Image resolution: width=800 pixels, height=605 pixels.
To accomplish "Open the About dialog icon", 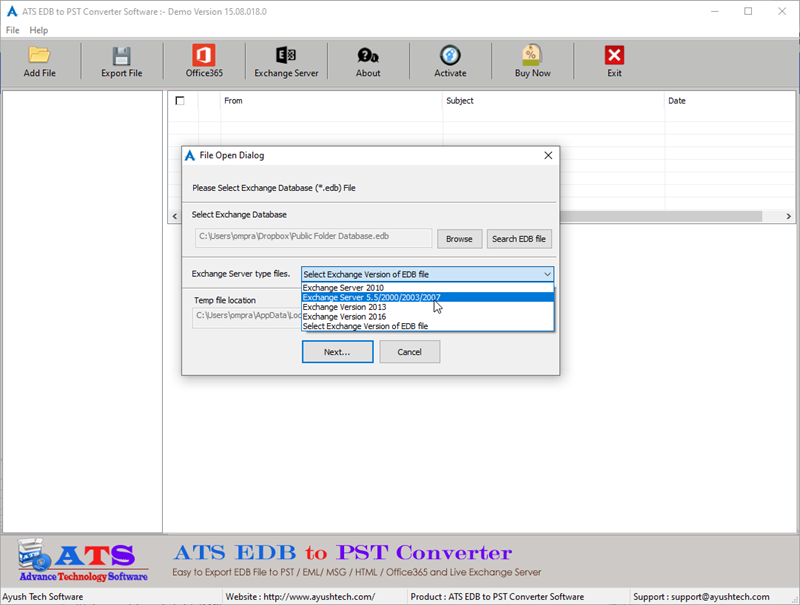I will point(368,62).
